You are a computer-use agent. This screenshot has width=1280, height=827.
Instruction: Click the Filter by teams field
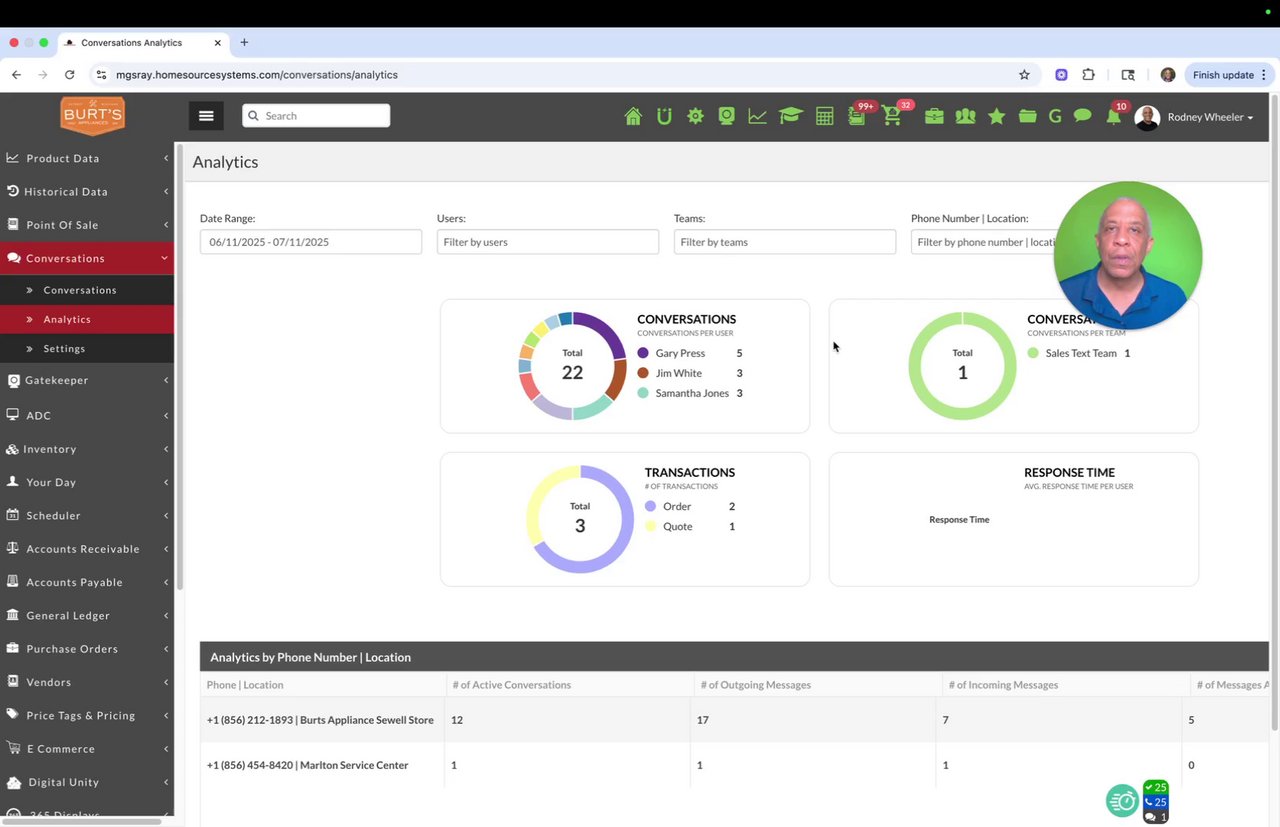785,242
